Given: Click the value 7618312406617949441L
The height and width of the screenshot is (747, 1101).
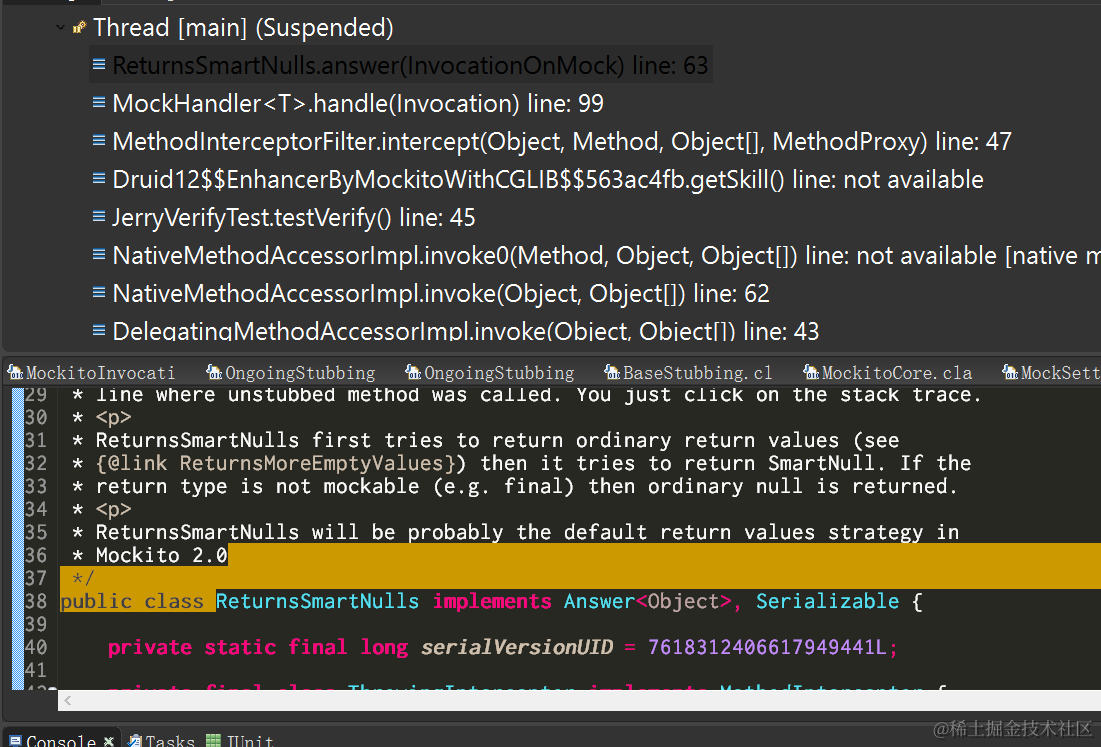Looking at the screenshot, I should pos(767,647).
